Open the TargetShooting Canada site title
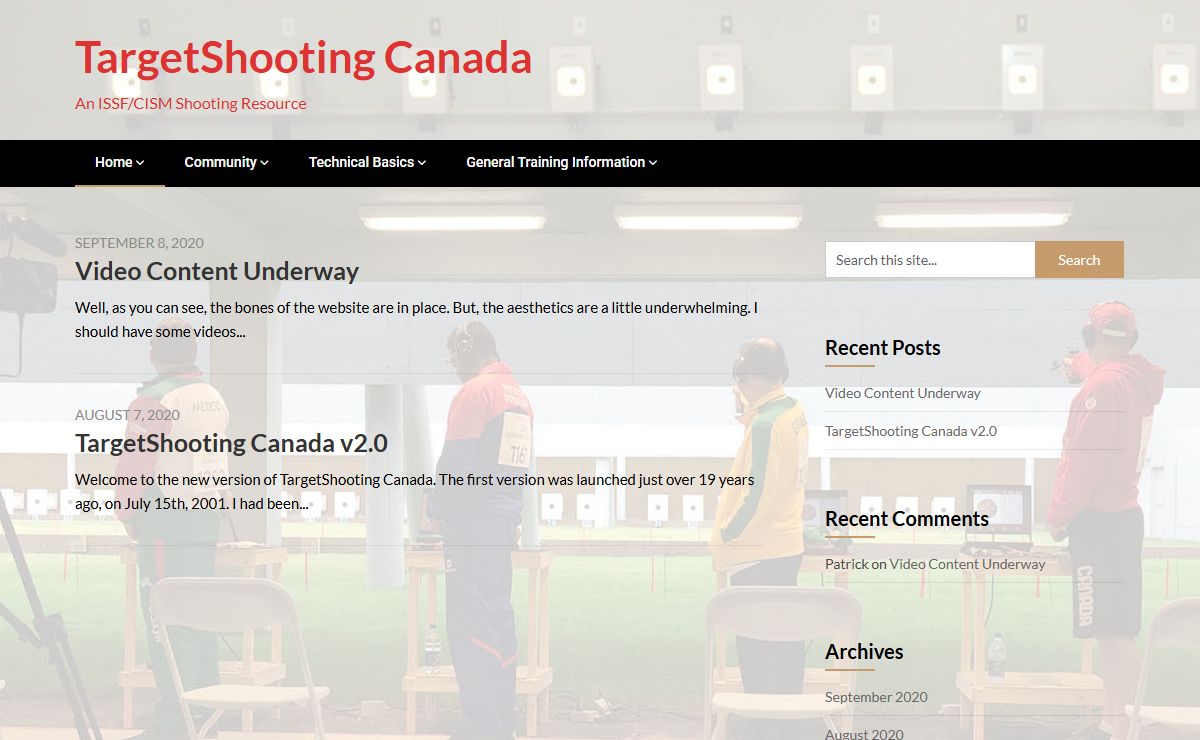The height and width of the screenshot is (740, 1200). click(x=303, y=58)
